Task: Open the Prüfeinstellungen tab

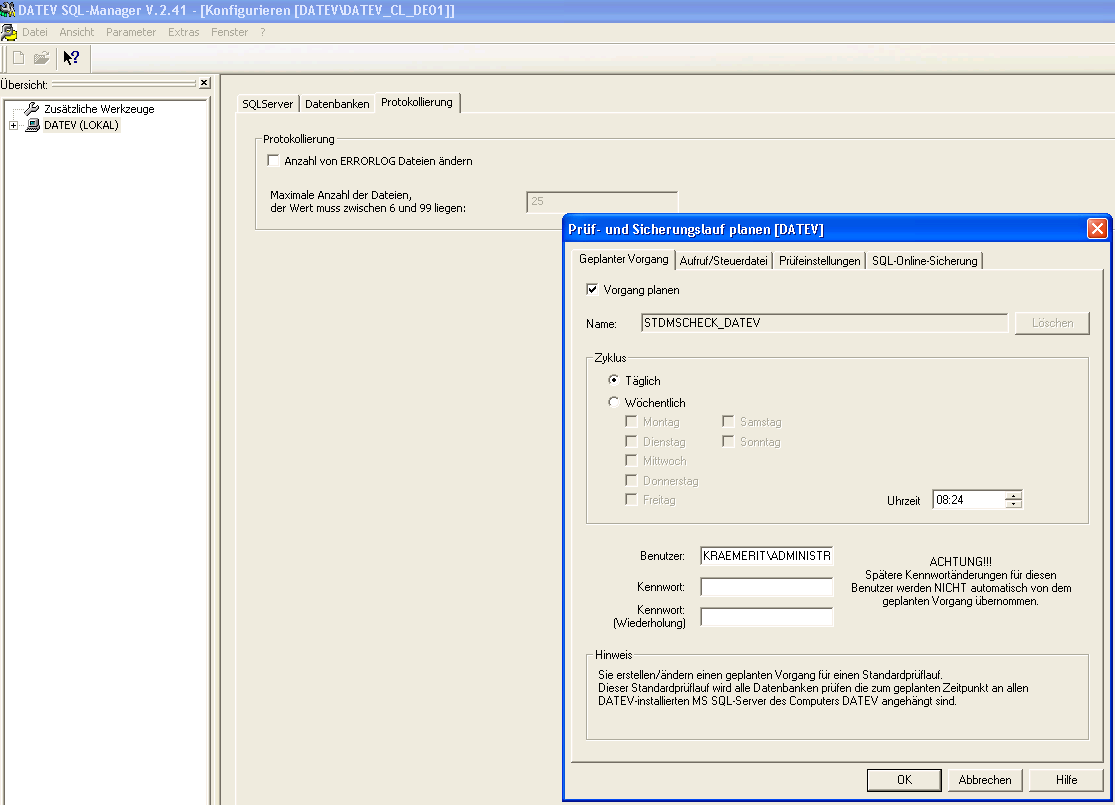Action: [819, 261]
